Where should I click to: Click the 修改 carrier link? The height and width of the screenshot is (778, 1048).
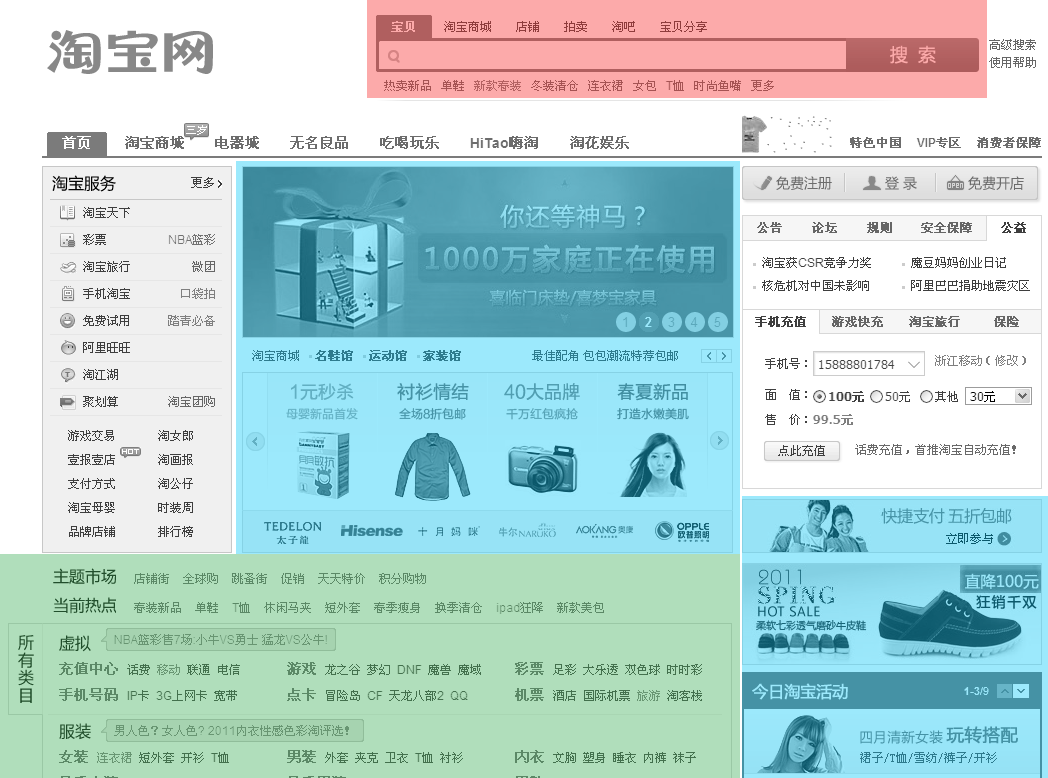pos(1006,361)
